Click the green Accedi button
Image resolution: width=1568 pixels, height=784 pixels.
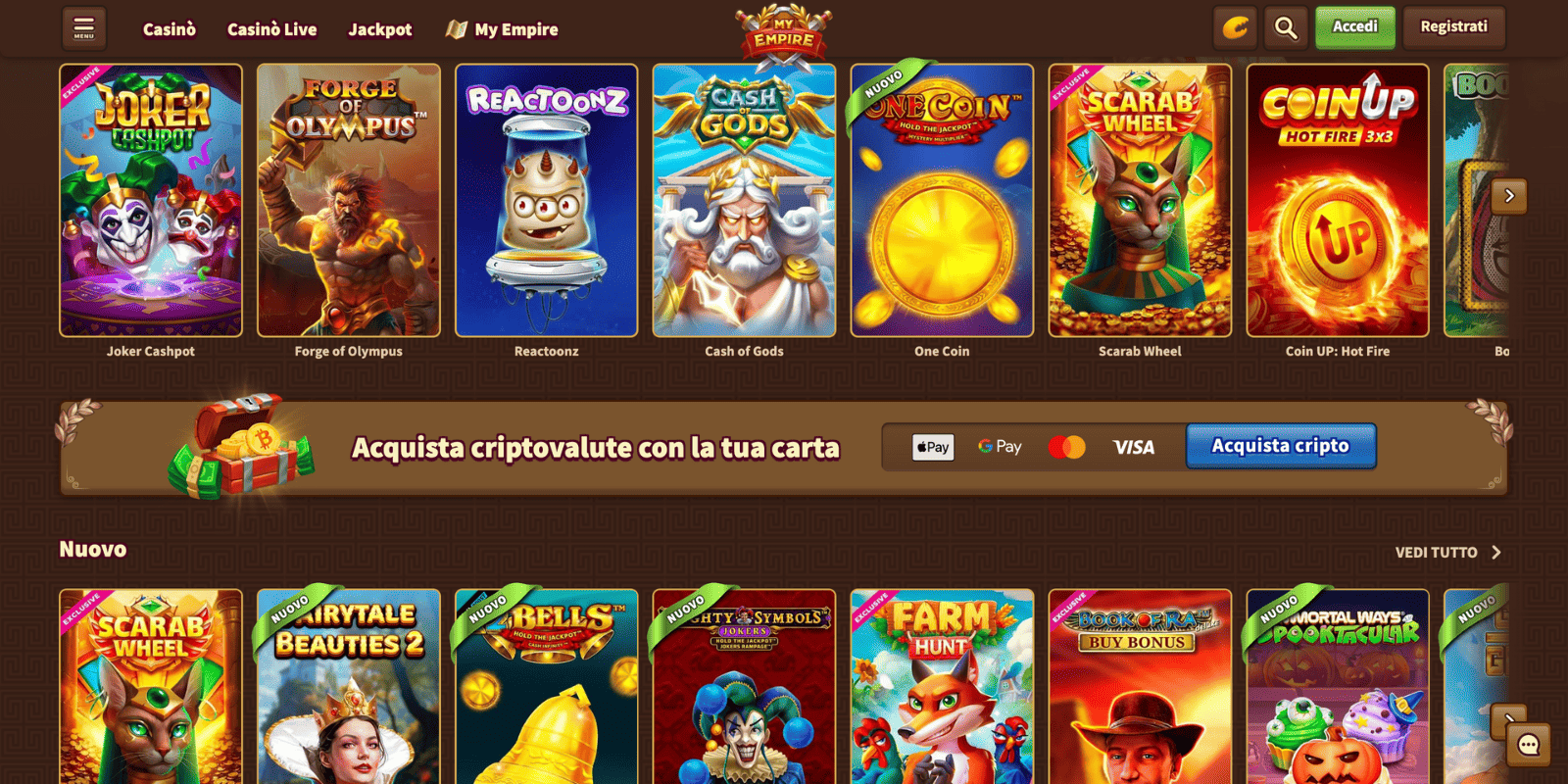tap(1355, 27)
